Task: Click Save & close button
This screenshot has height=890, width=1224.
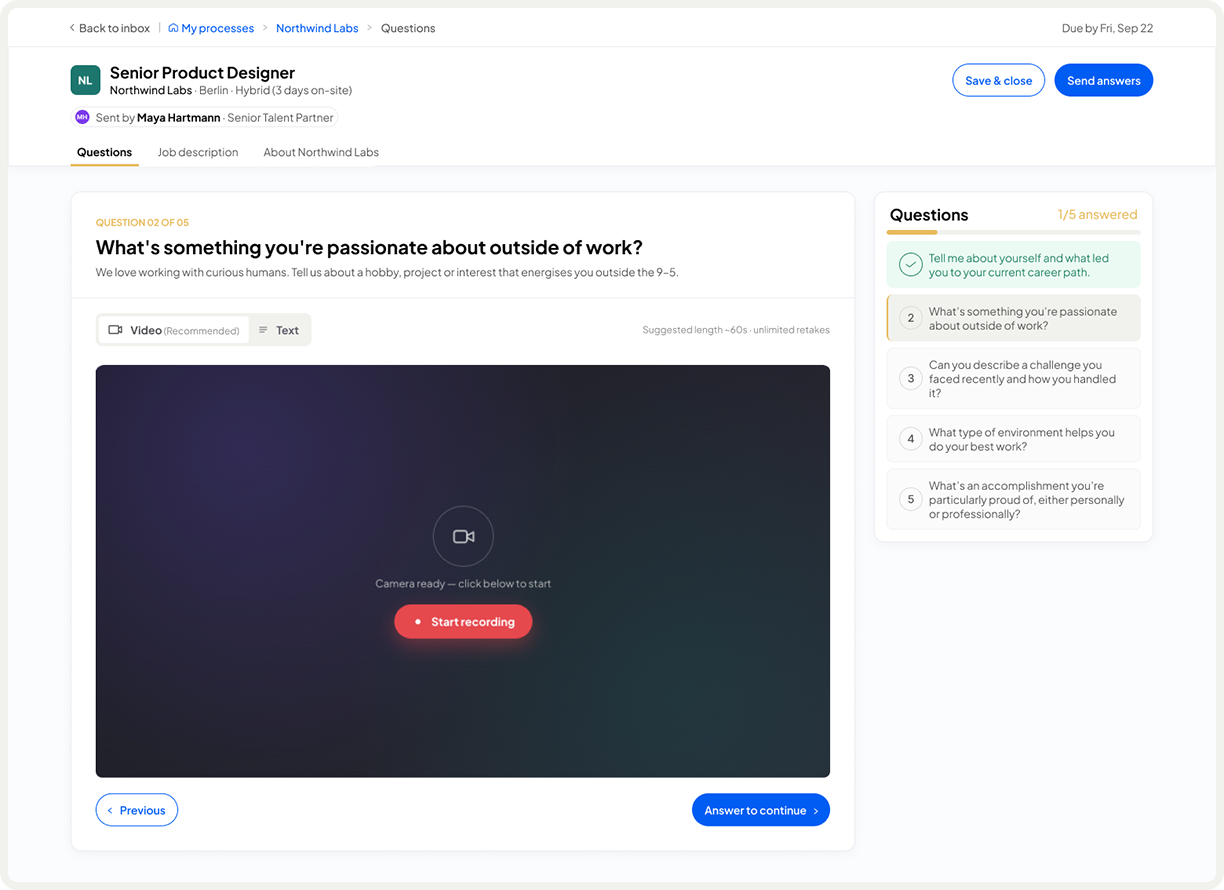Action: tap(998, 81)
